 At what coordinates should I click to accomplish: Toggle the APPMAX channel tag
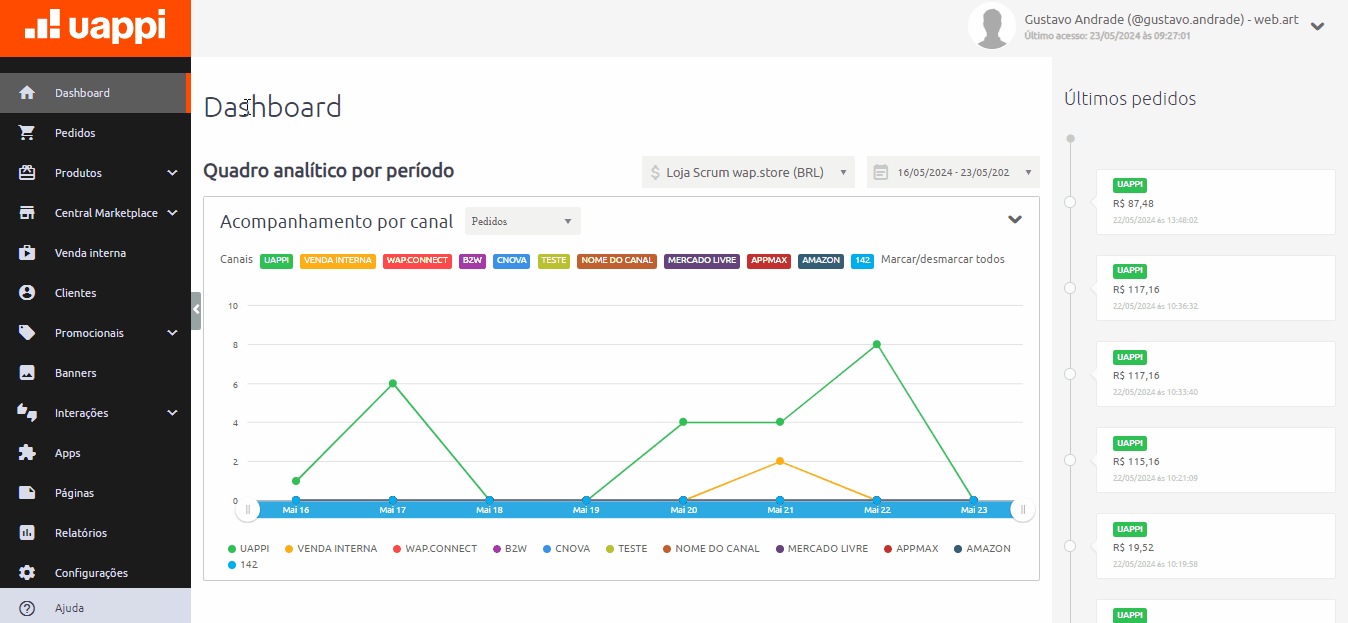(x=769, y=260)
